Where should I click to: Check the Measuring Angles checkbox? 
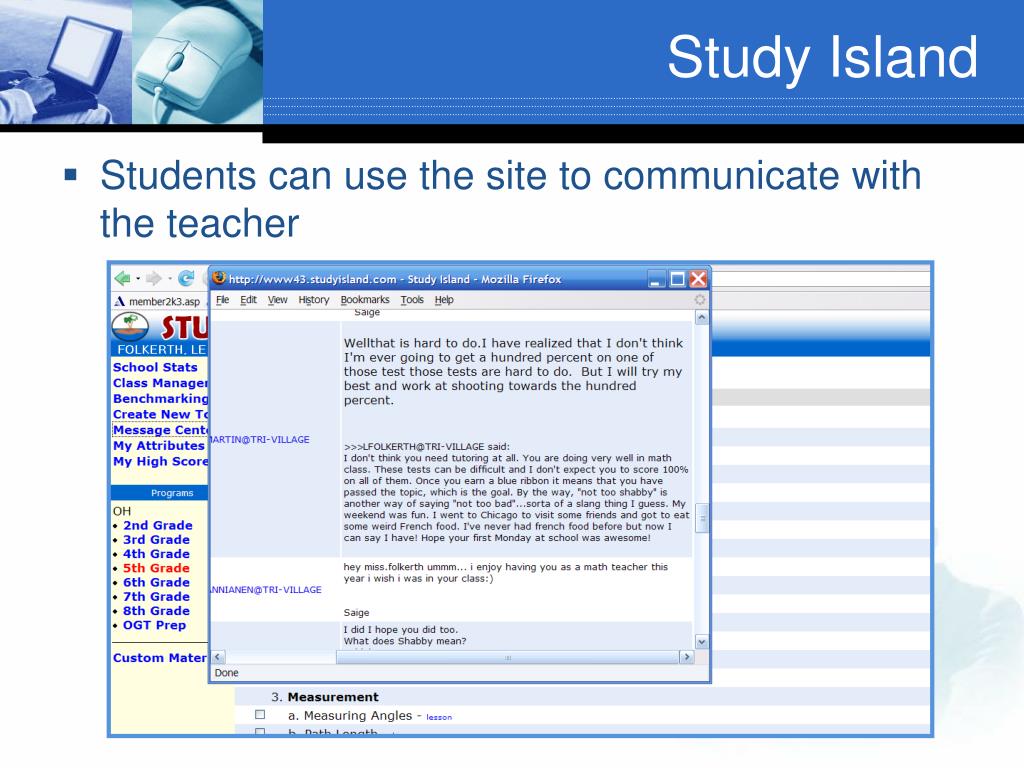click(260, 715)
